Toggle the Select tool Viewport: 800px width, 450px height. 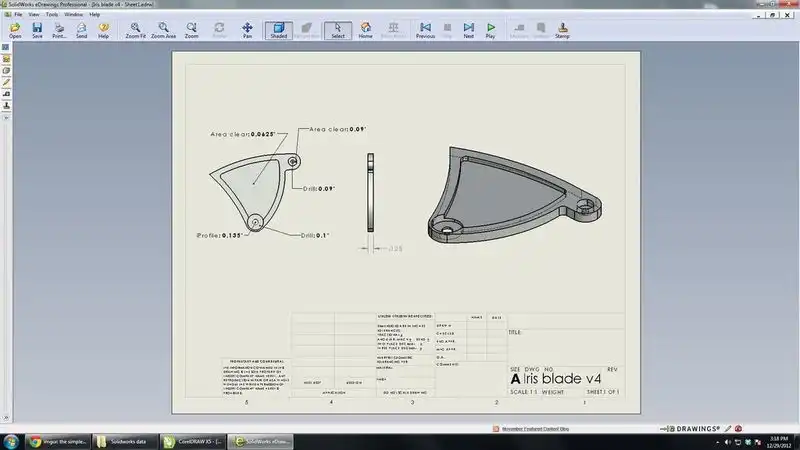(x=338, y=30)
